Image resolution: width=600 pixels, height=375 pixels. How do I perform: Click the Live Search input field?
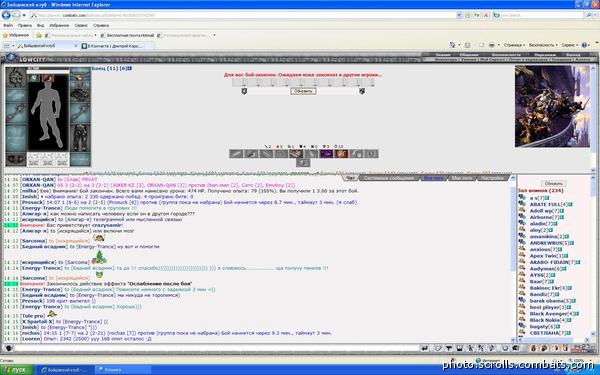point(542,15)
